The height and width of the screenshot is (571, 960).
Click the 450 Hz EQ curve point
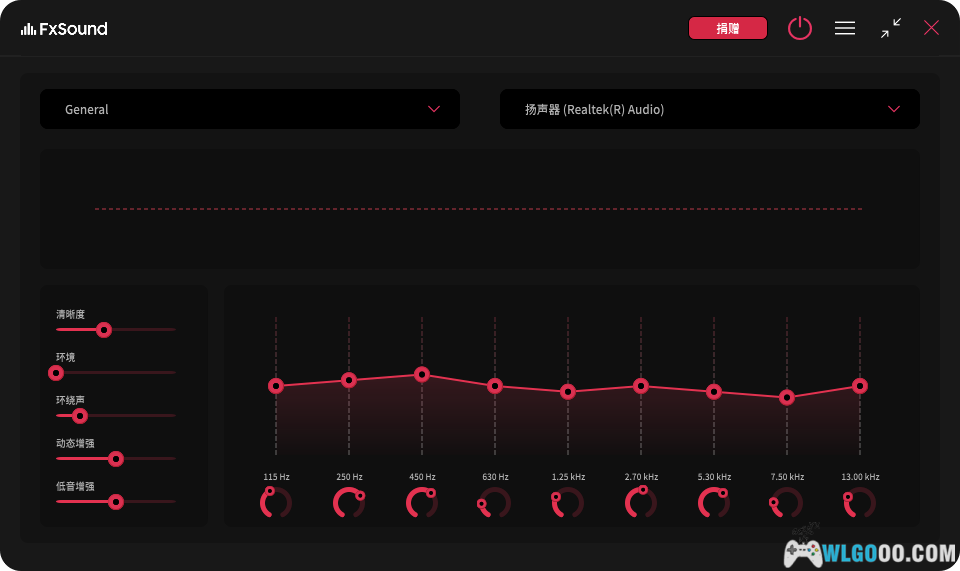(422, 374)
